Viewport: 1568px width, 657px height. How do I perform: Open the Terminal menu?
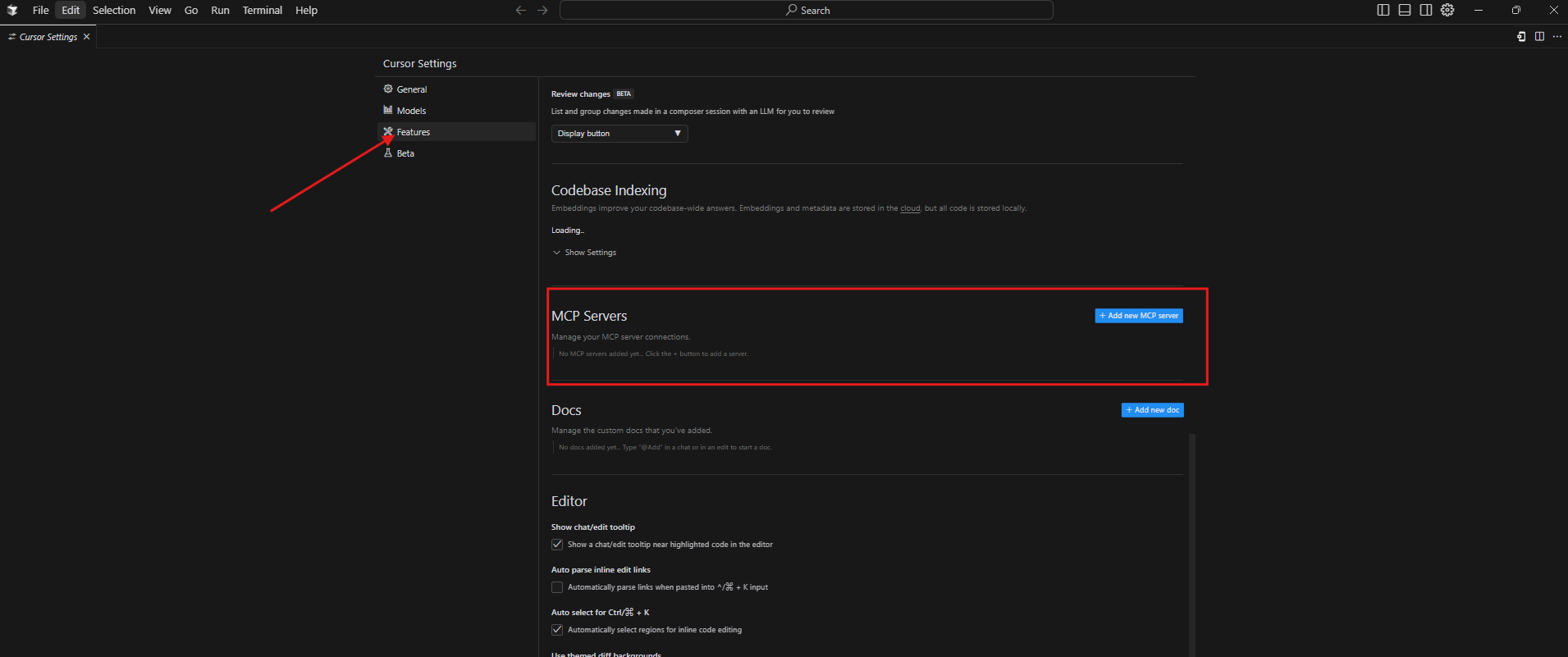pos(263,10)
